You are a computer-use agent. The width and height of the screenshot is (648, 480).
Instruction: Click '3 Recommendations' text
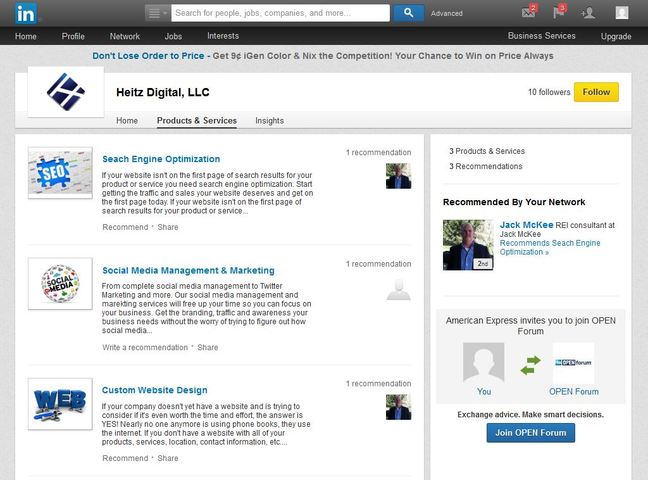pos(486,166)
